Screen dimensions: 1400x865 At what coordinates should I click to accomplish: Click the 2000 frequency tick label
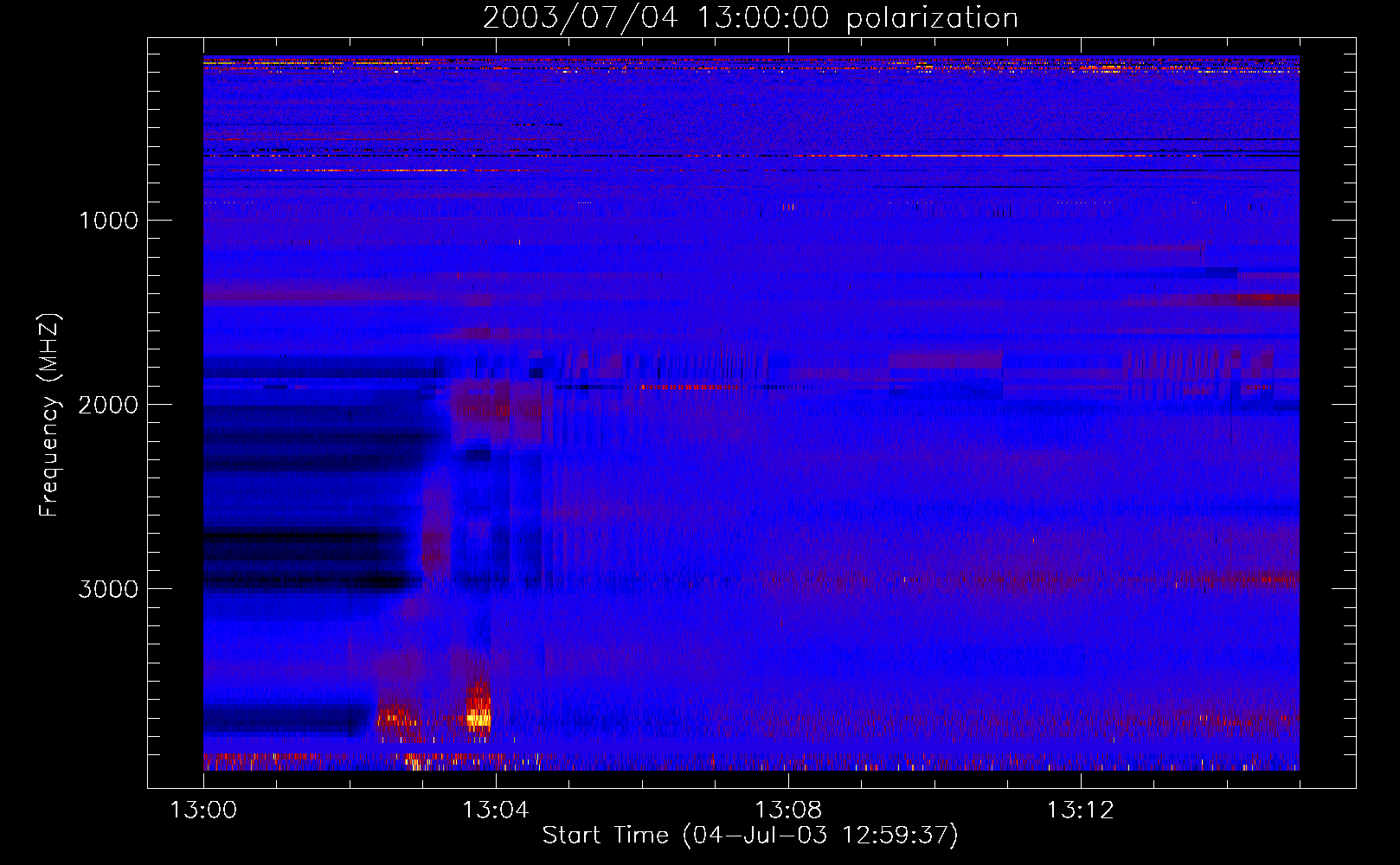[108, 404]
